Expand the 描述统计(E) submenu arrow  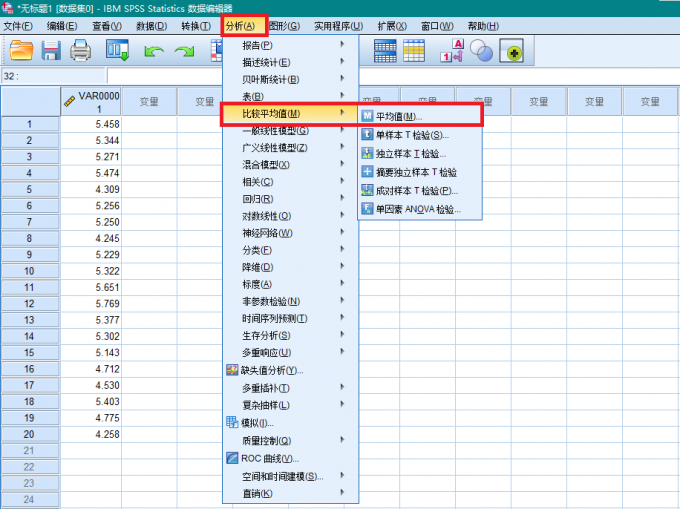(x=342, y=62)
